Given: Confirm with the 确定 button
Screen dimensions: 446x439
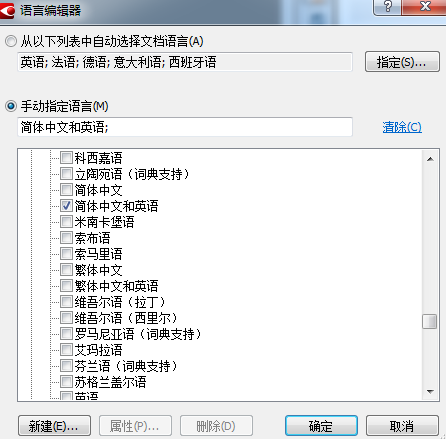Looking at the screenshot, I should [x=321, y=426].
